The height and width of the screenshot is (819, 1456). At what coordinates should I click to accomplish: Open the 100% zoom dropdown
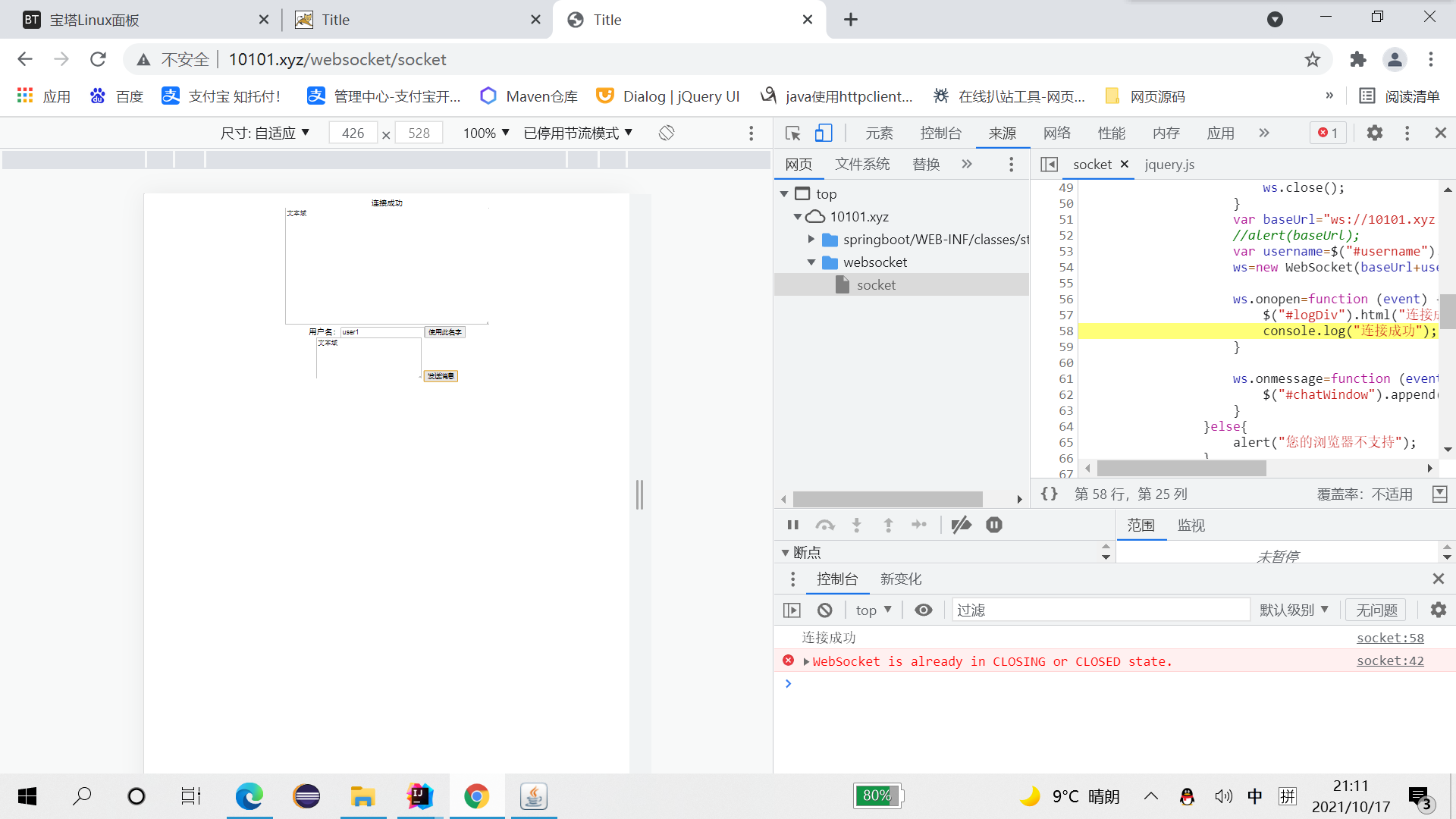coord(486,133)
